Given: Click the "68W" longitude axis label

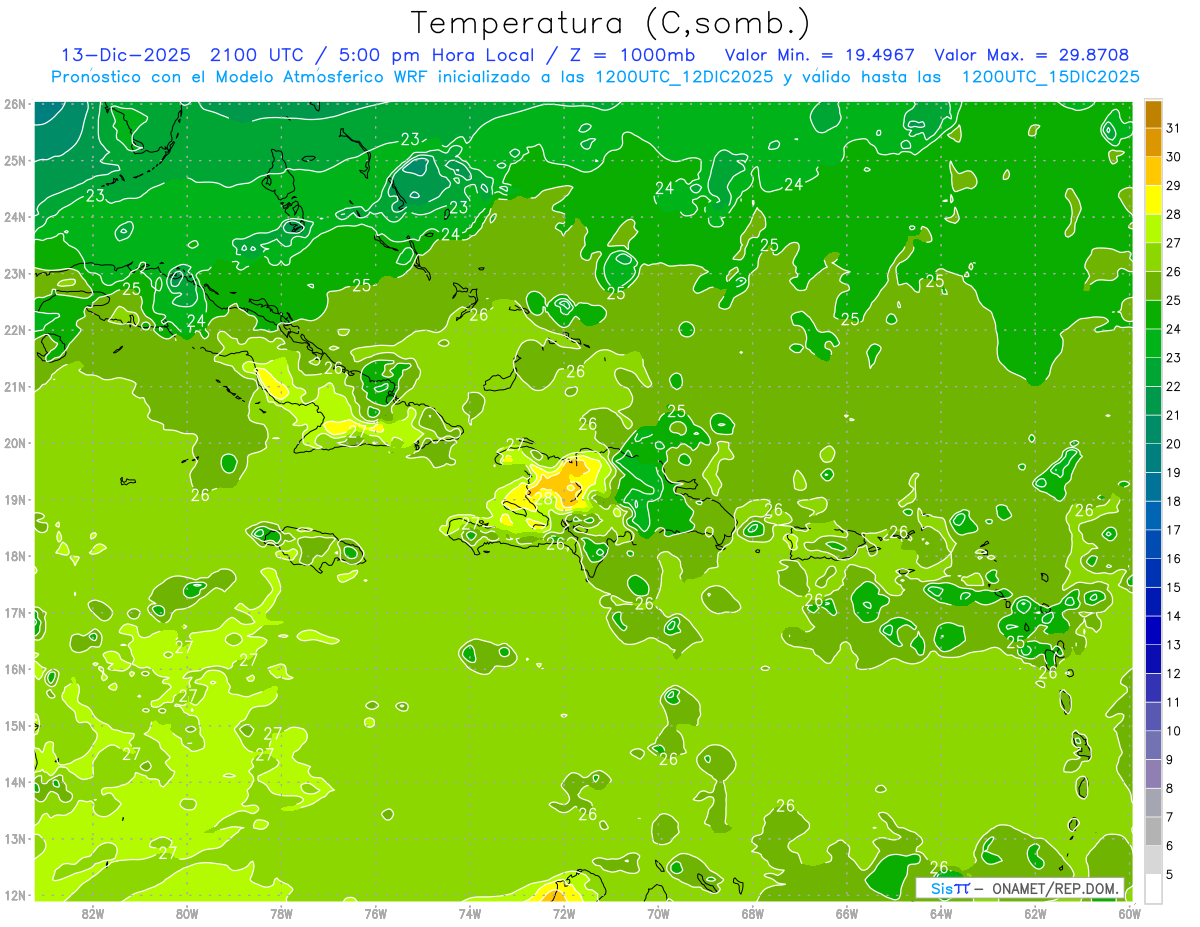Looking at the screenshot, I should point(753,913).
